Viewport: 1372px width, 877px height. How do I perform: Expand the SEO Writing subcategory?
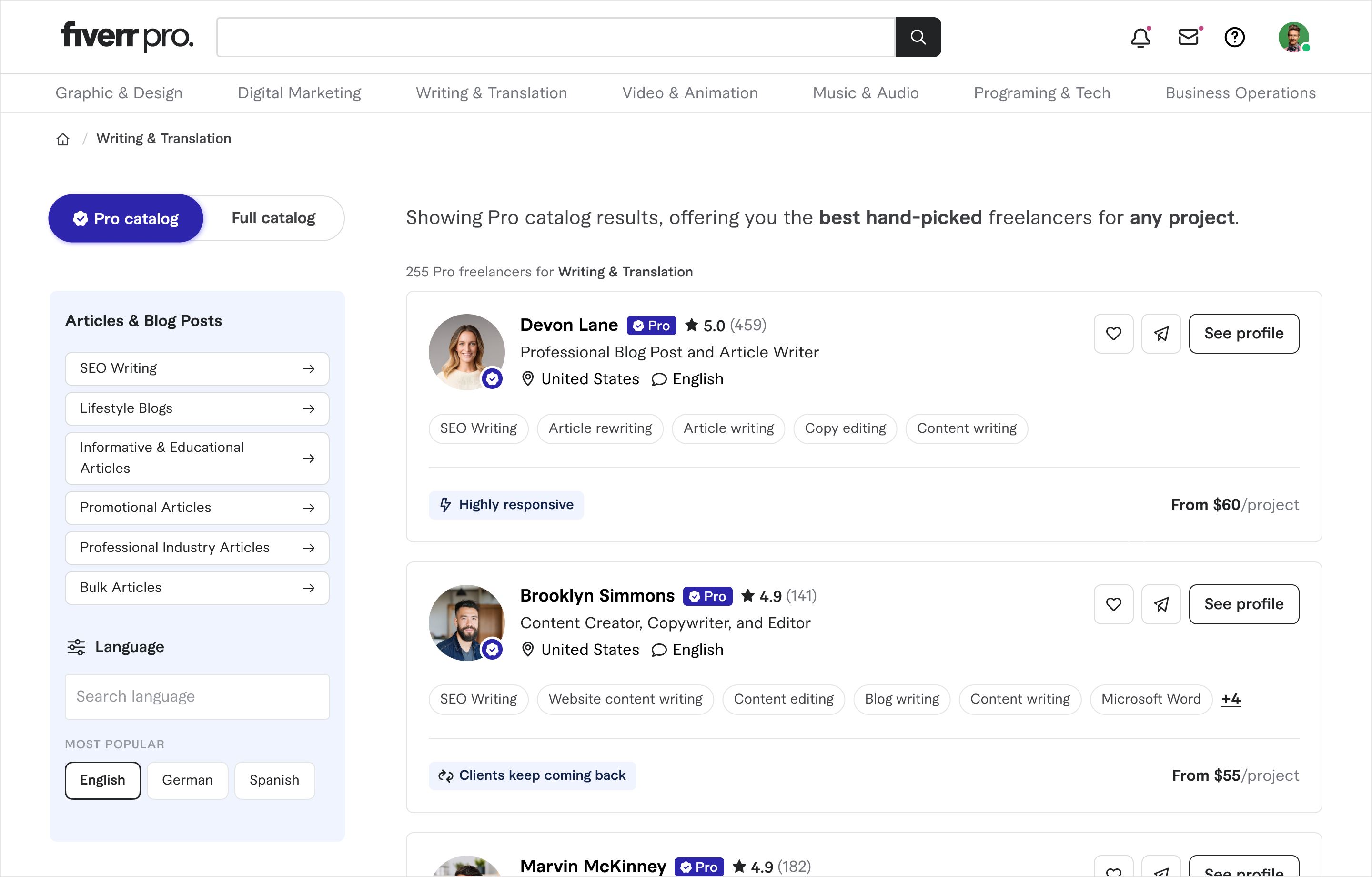point(197,369)
